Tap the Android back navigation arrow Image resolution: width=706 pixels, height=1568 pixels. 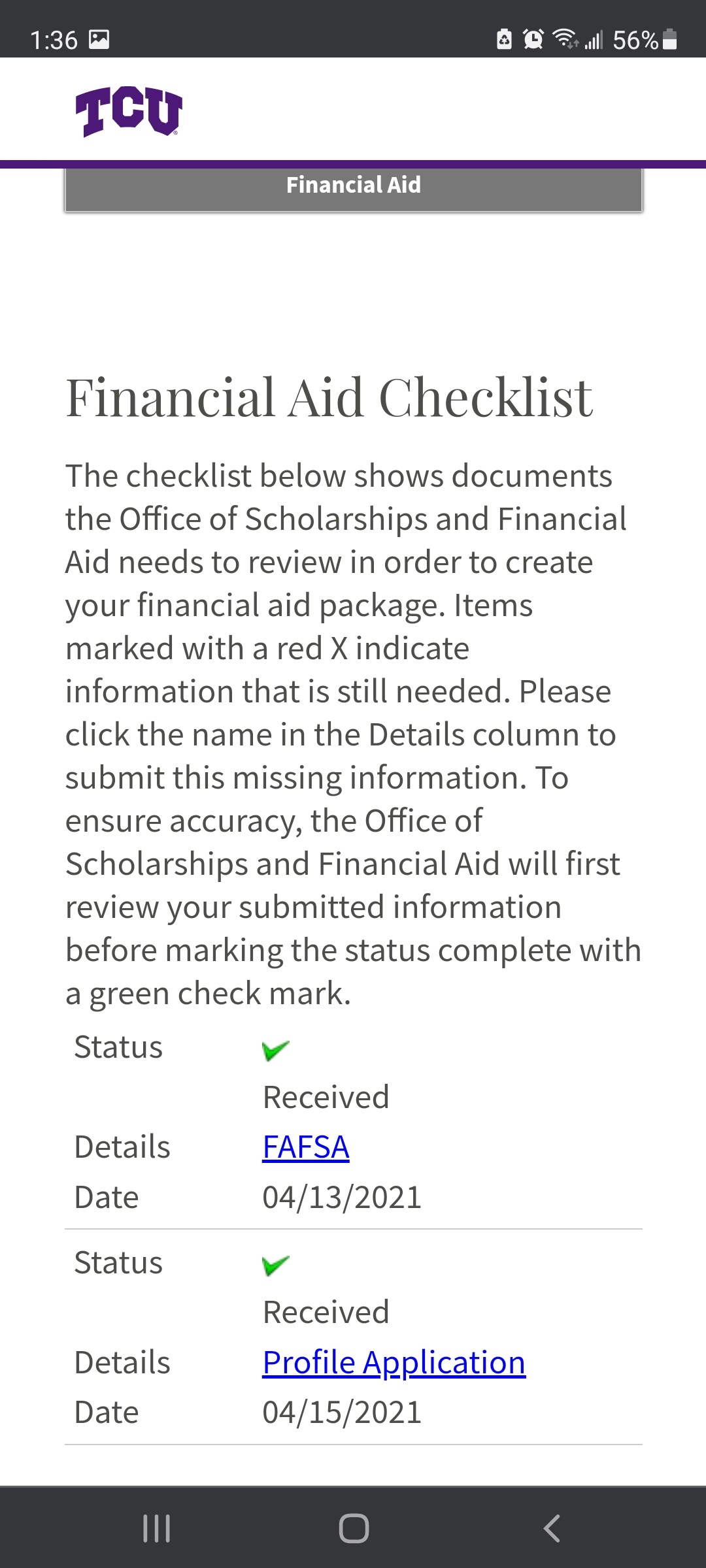point(552,1528)
